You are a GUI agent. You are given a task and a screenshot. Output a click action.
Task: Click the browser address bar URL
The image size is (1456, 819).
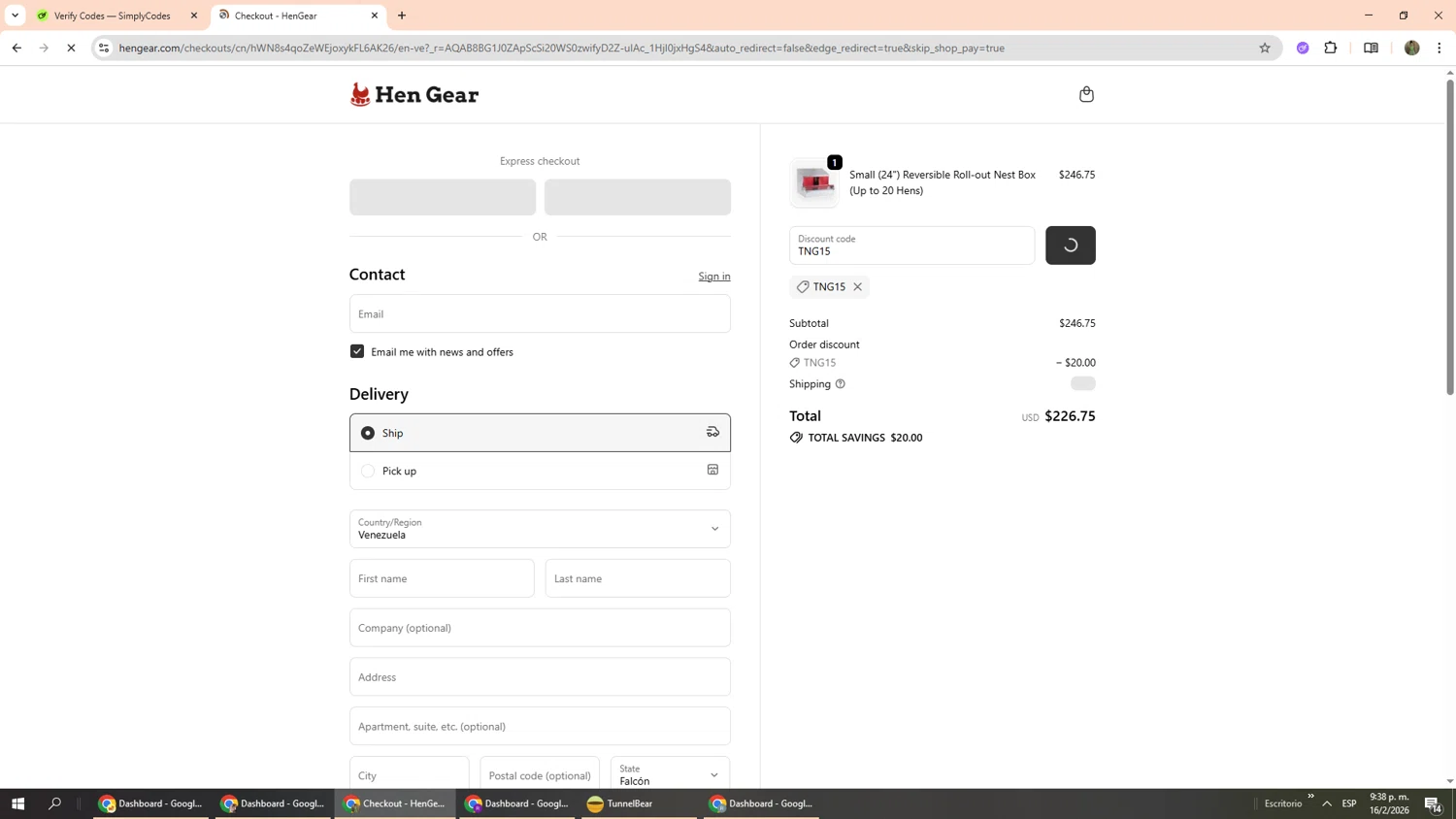coord(561,48)
